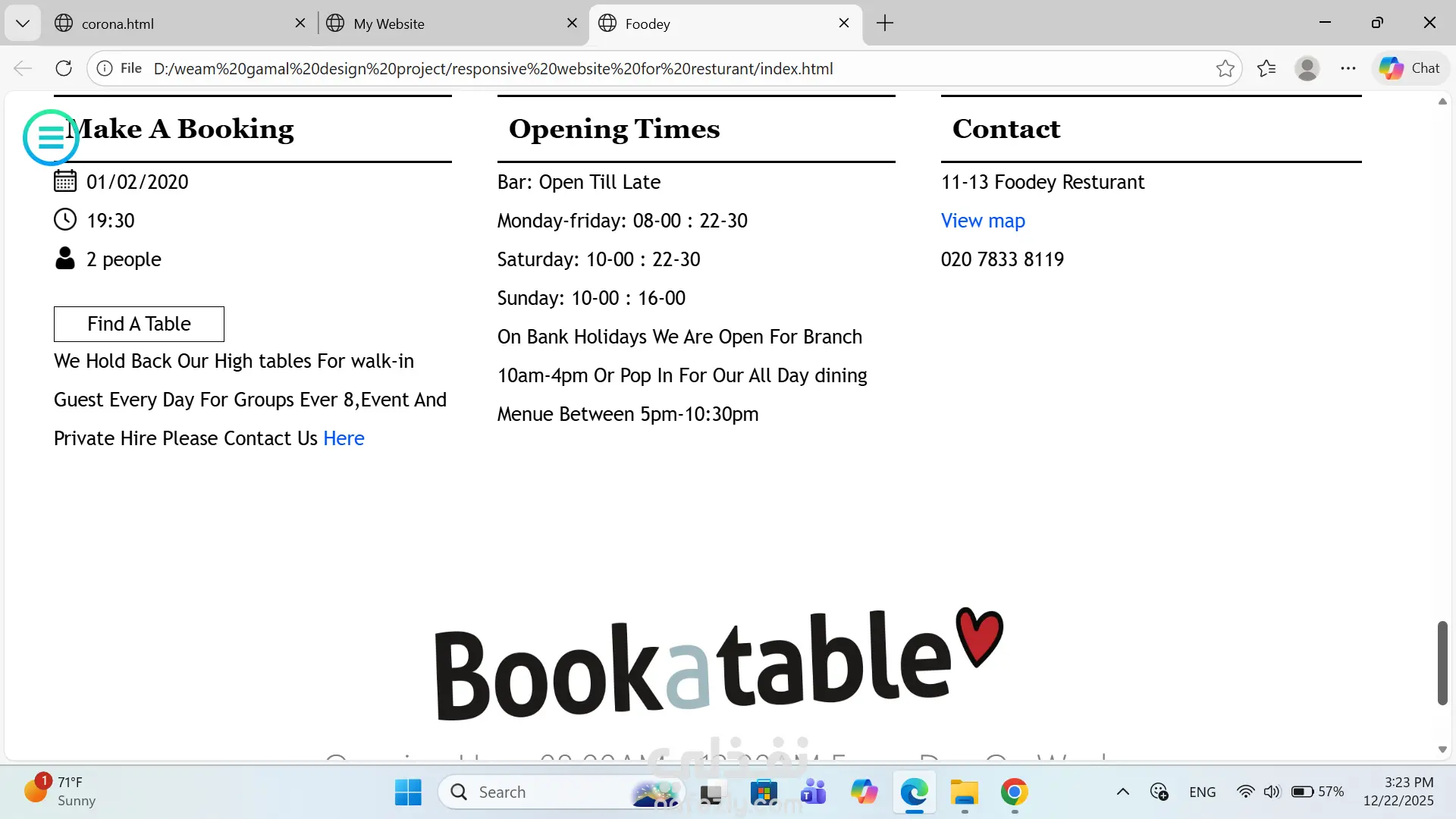Open the teal hamburger menu icon

tap(51, 137)
